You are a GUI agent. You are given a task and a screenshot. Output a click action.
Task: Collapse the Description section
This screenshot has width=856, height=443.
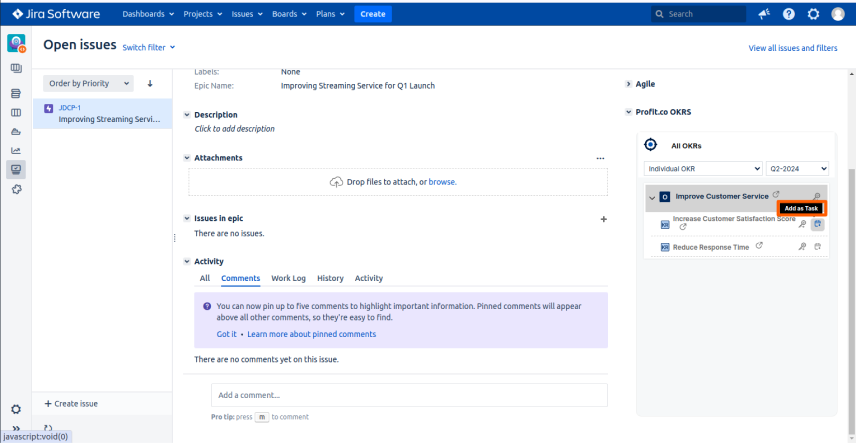coord(187,115)
